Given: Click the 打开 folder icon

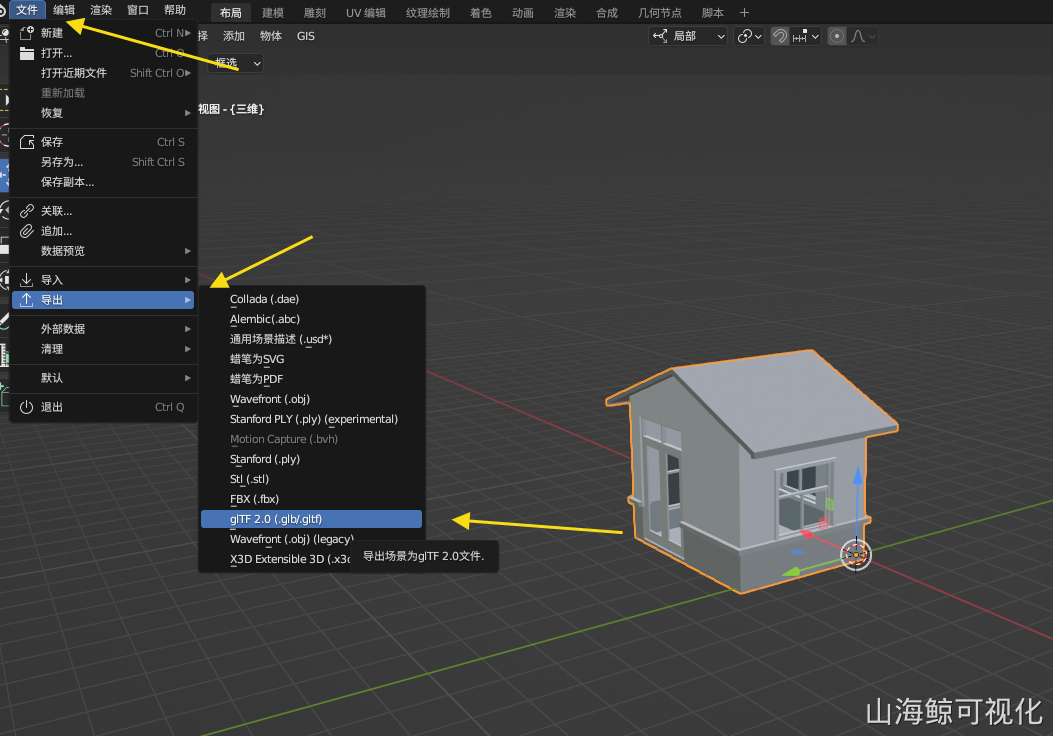Looking at the screenshot, I should click(x=27, y=53).
